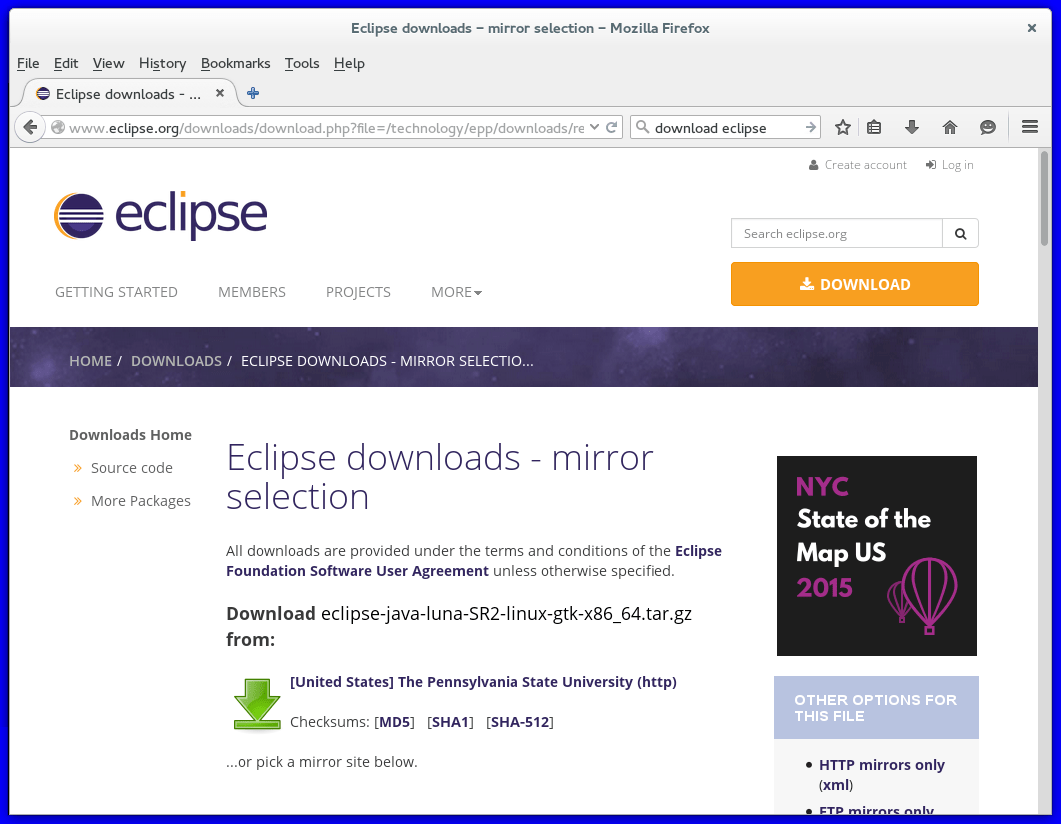The width and height of the screenshot is (1061, 824).
Task: Go to HOME in the breadcrumb
Action: coord(90,361)
